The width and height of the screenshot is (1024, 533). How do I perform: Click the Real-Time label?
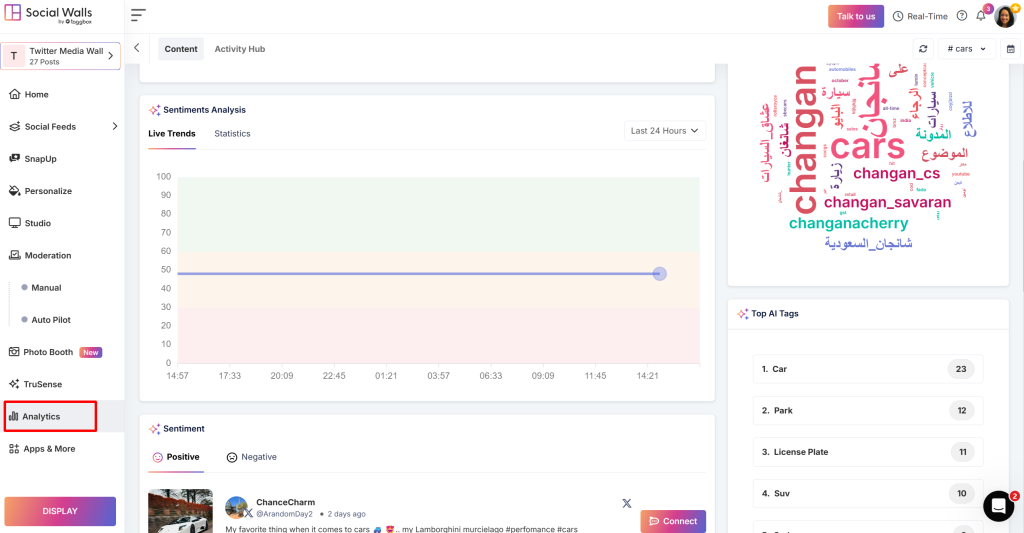pos(927,16)
